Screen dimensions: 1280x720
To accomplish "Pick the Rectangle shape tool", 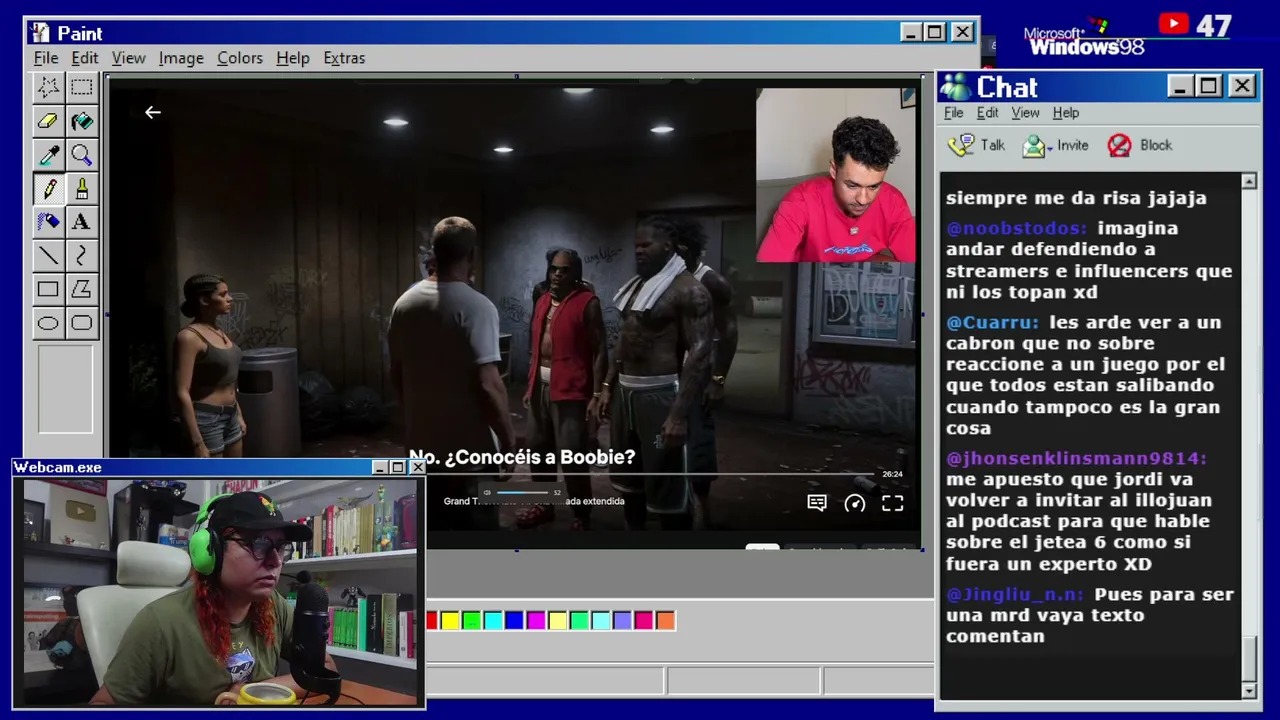I will tap(48, 290).
